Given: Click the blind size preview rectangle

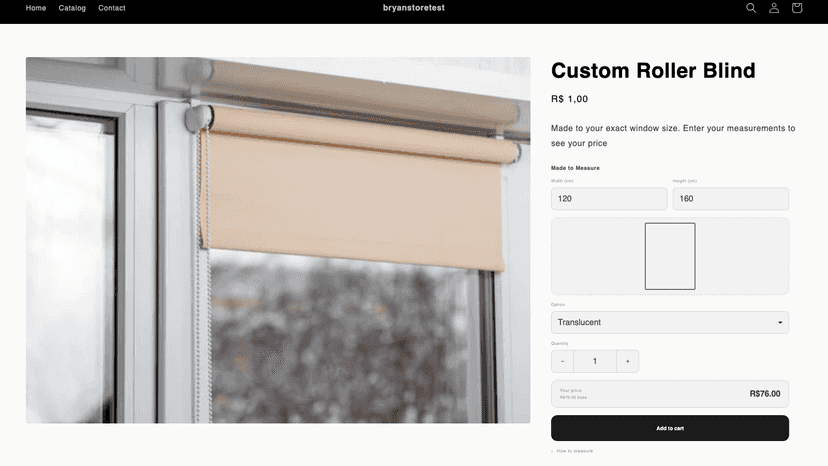Looking at the screenshot, I should click(x=670, y=256).
